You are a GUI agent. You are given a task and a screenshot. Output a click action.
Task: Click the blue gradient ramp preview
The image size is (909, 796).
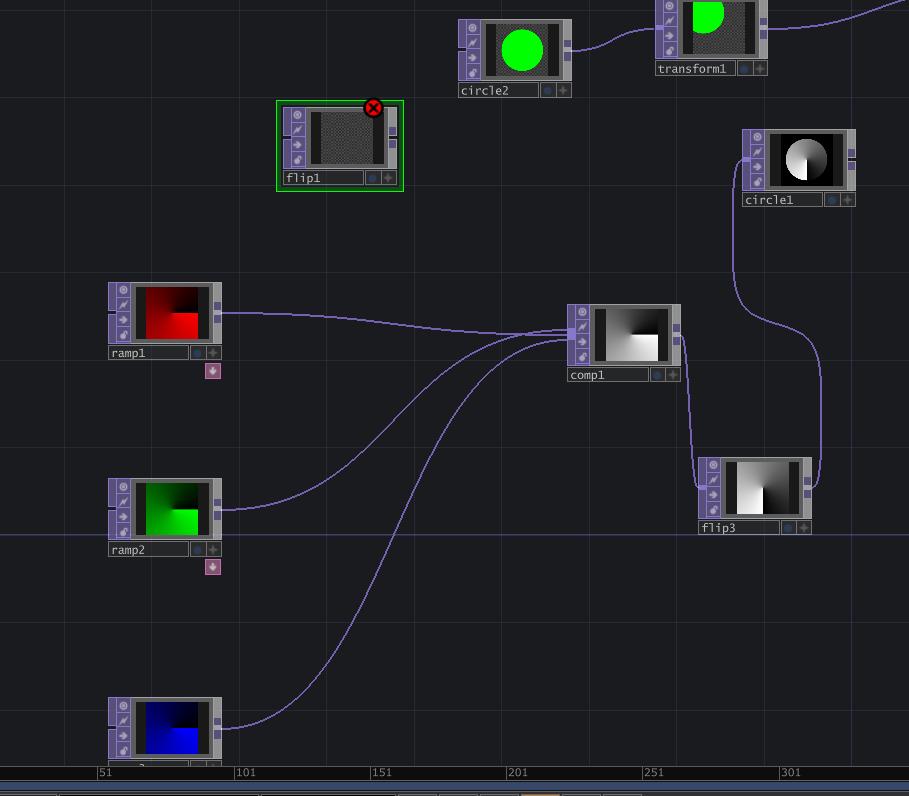pos(172,728)
